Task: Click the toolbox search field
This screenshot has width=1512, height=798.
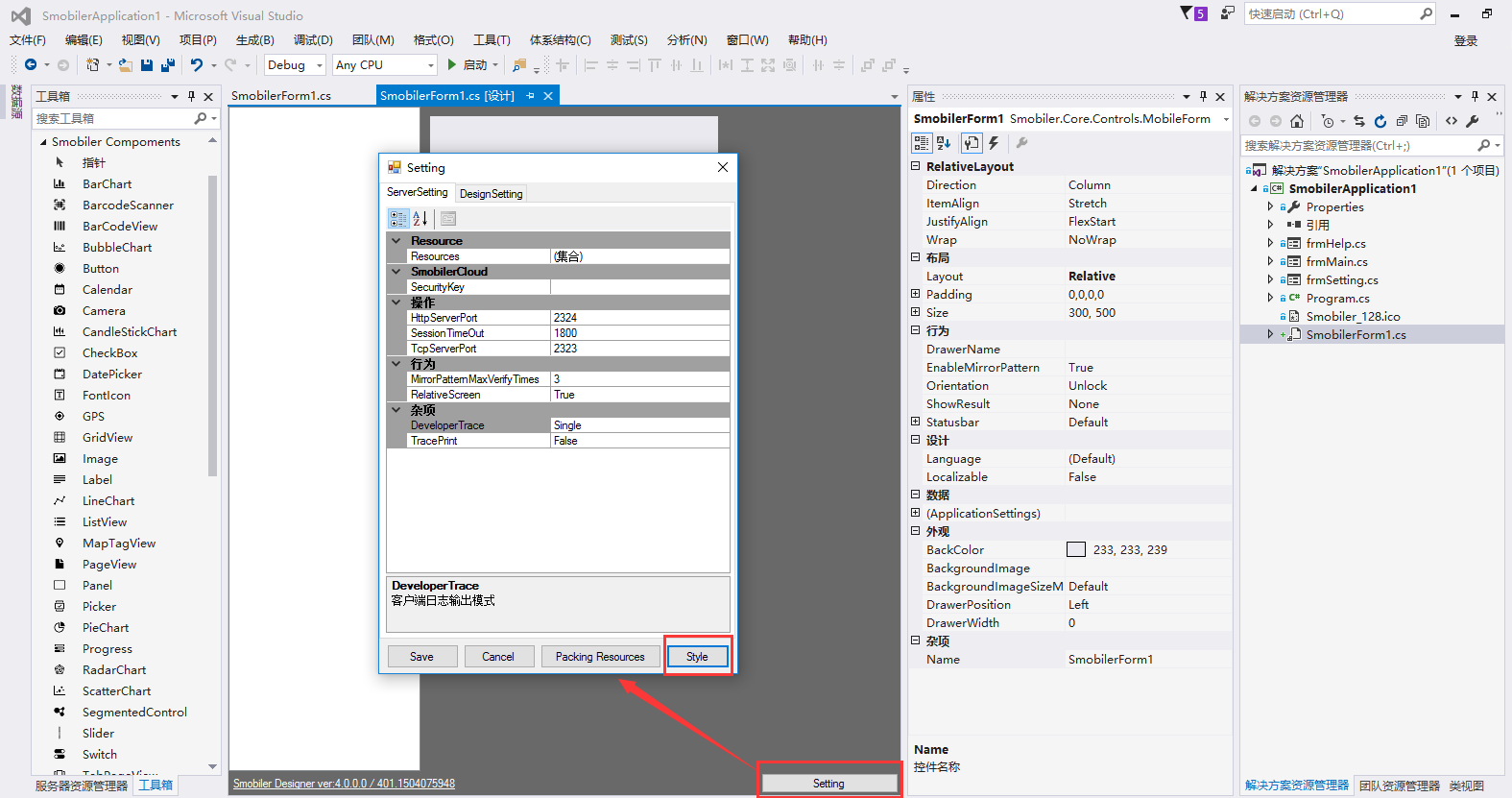Action: click(113, 118)
